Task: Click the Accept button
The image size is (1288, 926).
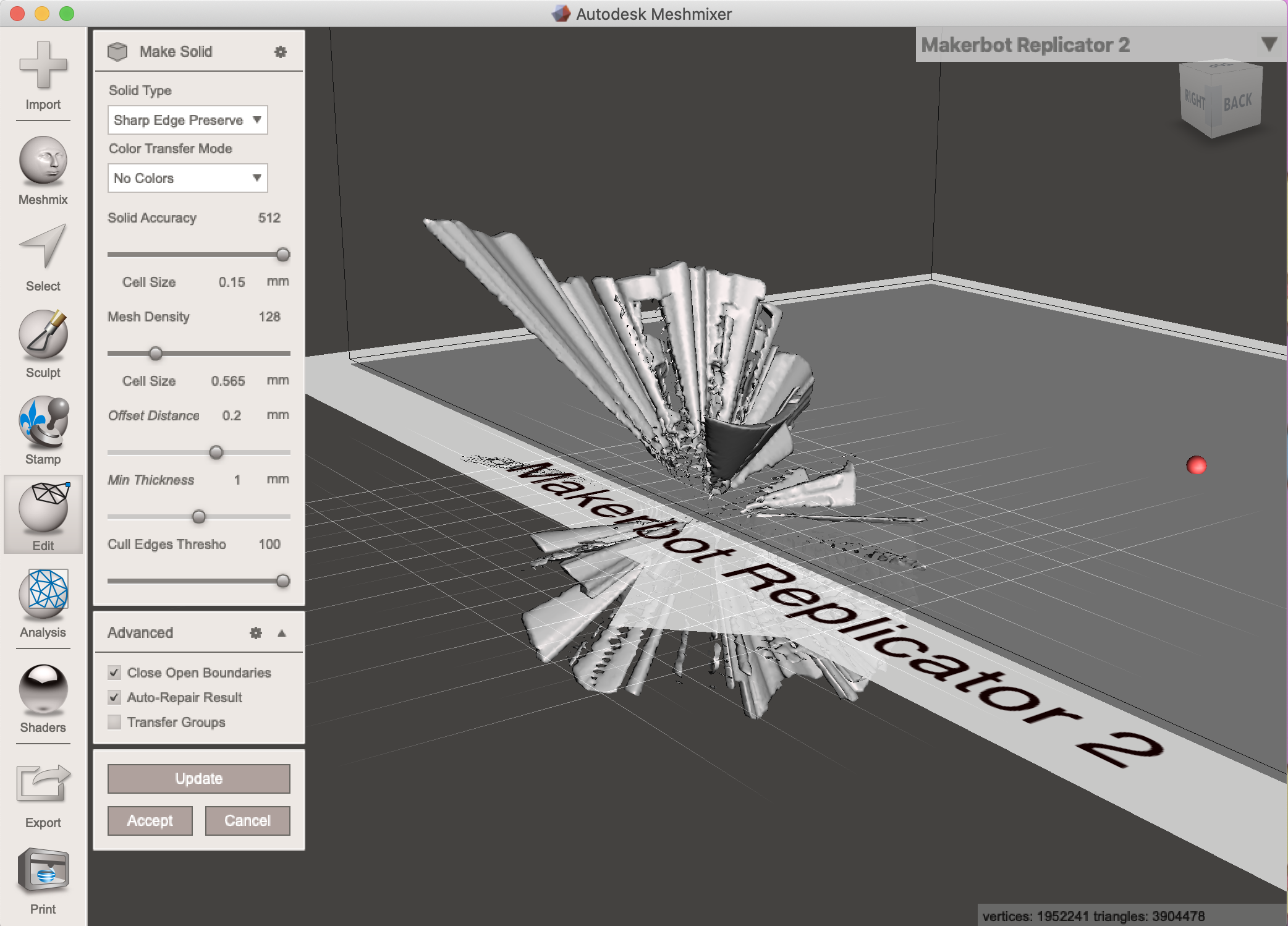Action: tap(150, 821)
